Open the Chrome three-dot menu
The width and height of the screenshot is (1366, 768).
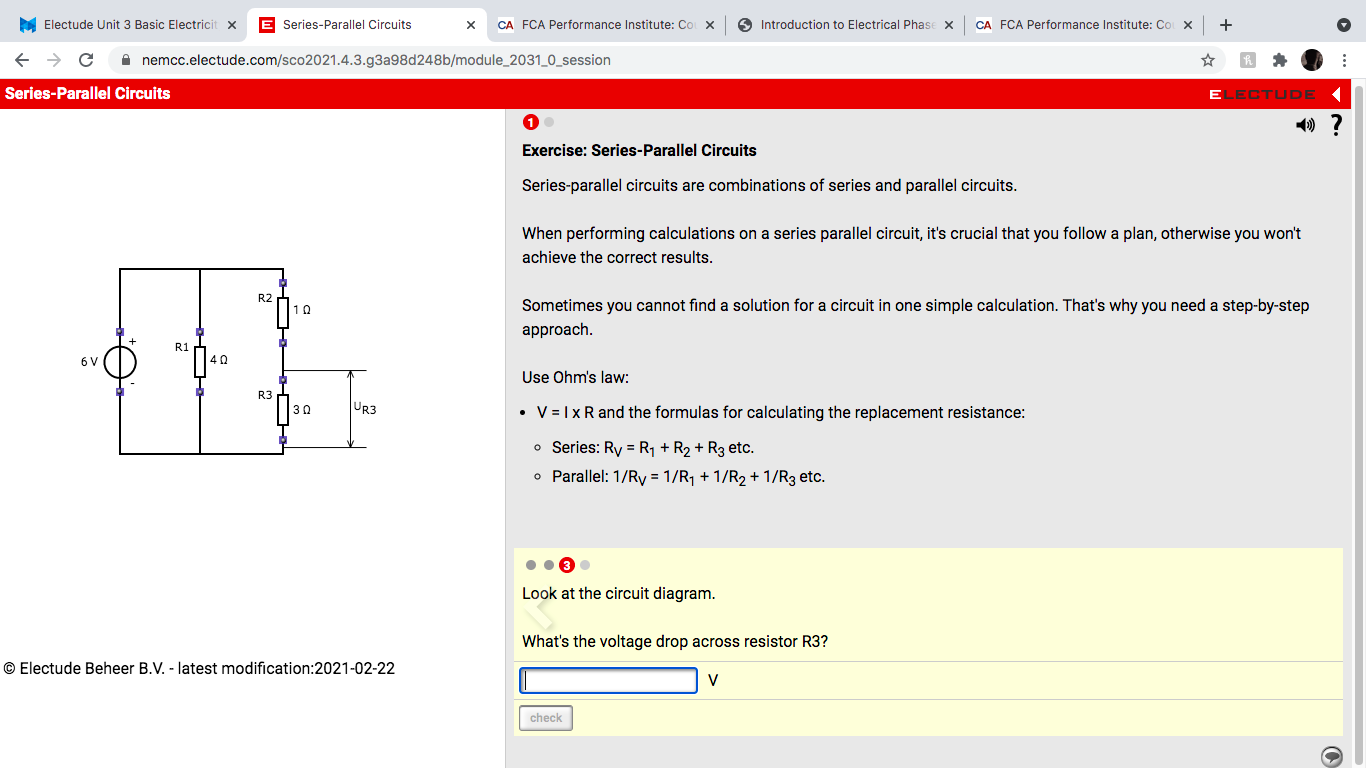(x=1344, y=60)
